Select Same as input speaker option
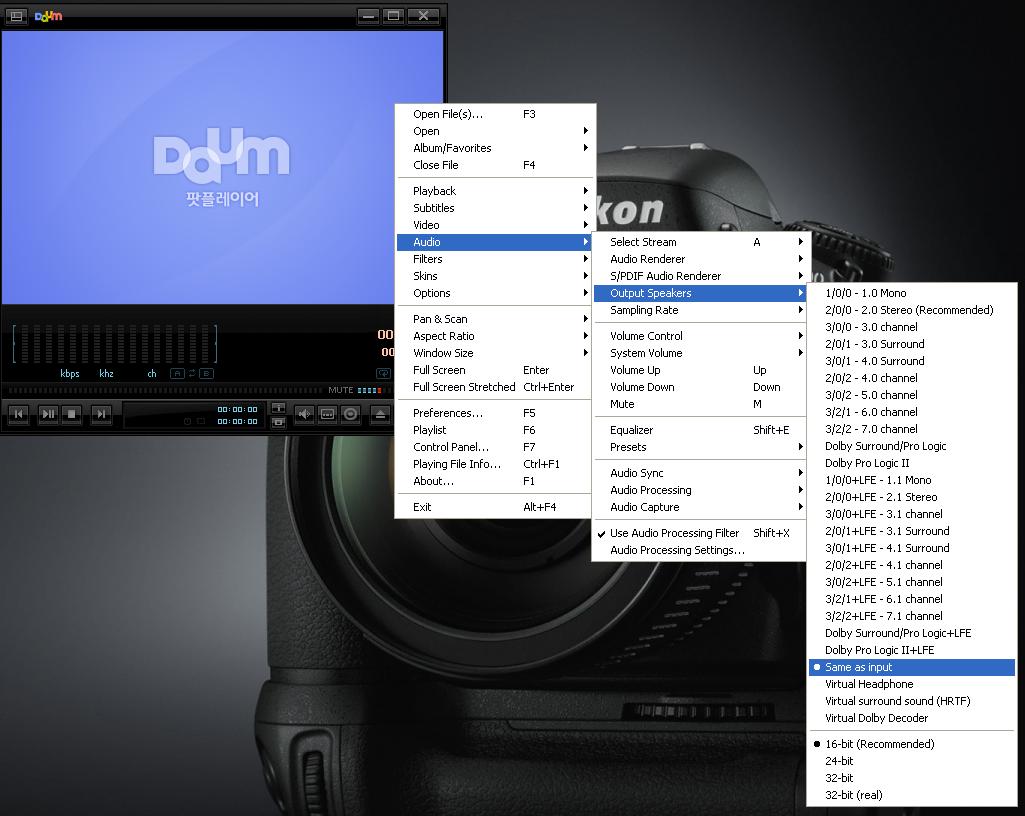Viewport: 1025px width, 816px height. tap(912, 667)
